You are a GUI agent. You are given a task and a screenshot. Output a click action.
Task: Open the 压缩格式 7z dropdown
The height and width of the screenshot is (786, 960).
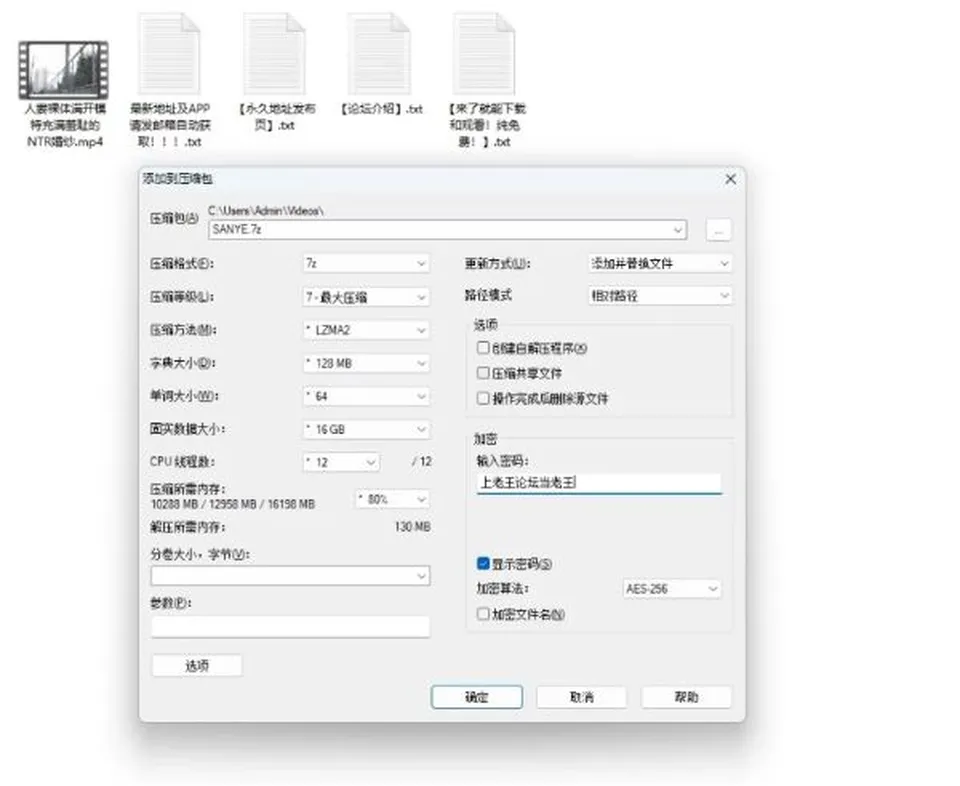click(x=366, y=263)
